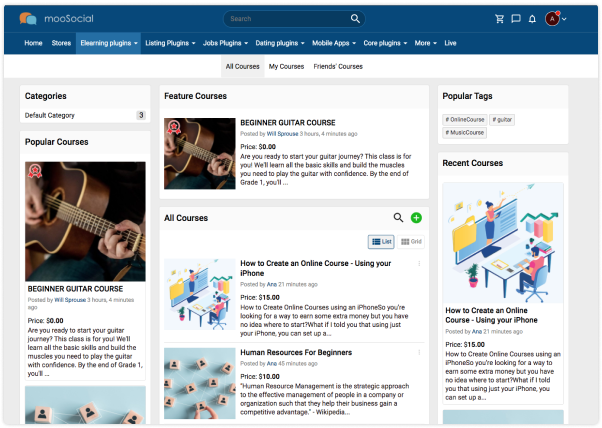Screen dimensions: 602x428
Task: Open the notifications bell icon
Action: click(532, 19)
